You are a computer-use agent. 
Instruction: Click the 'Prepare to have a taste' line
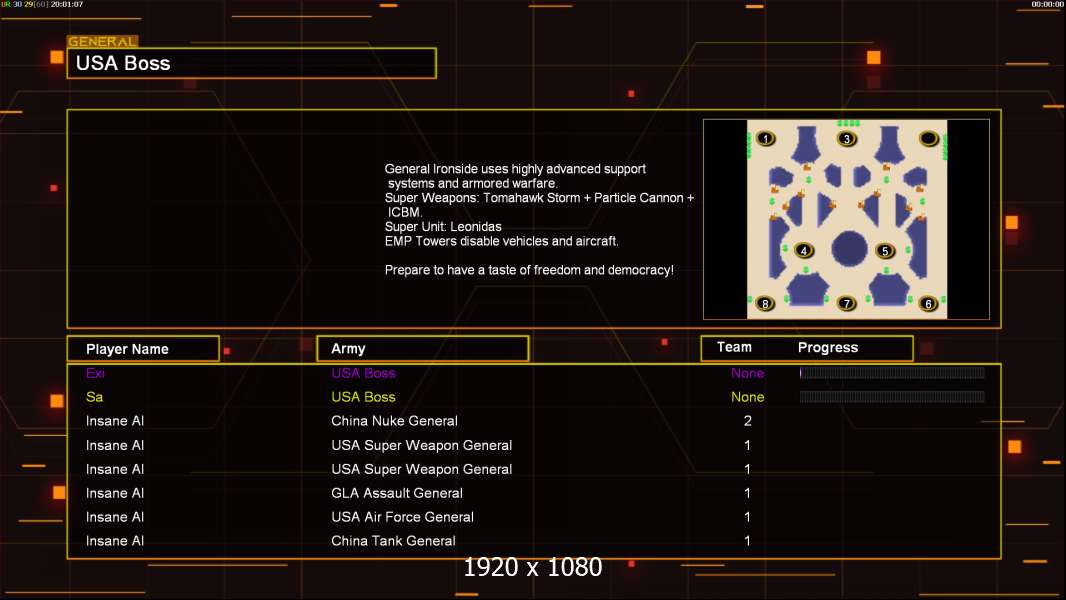[529, 270]
